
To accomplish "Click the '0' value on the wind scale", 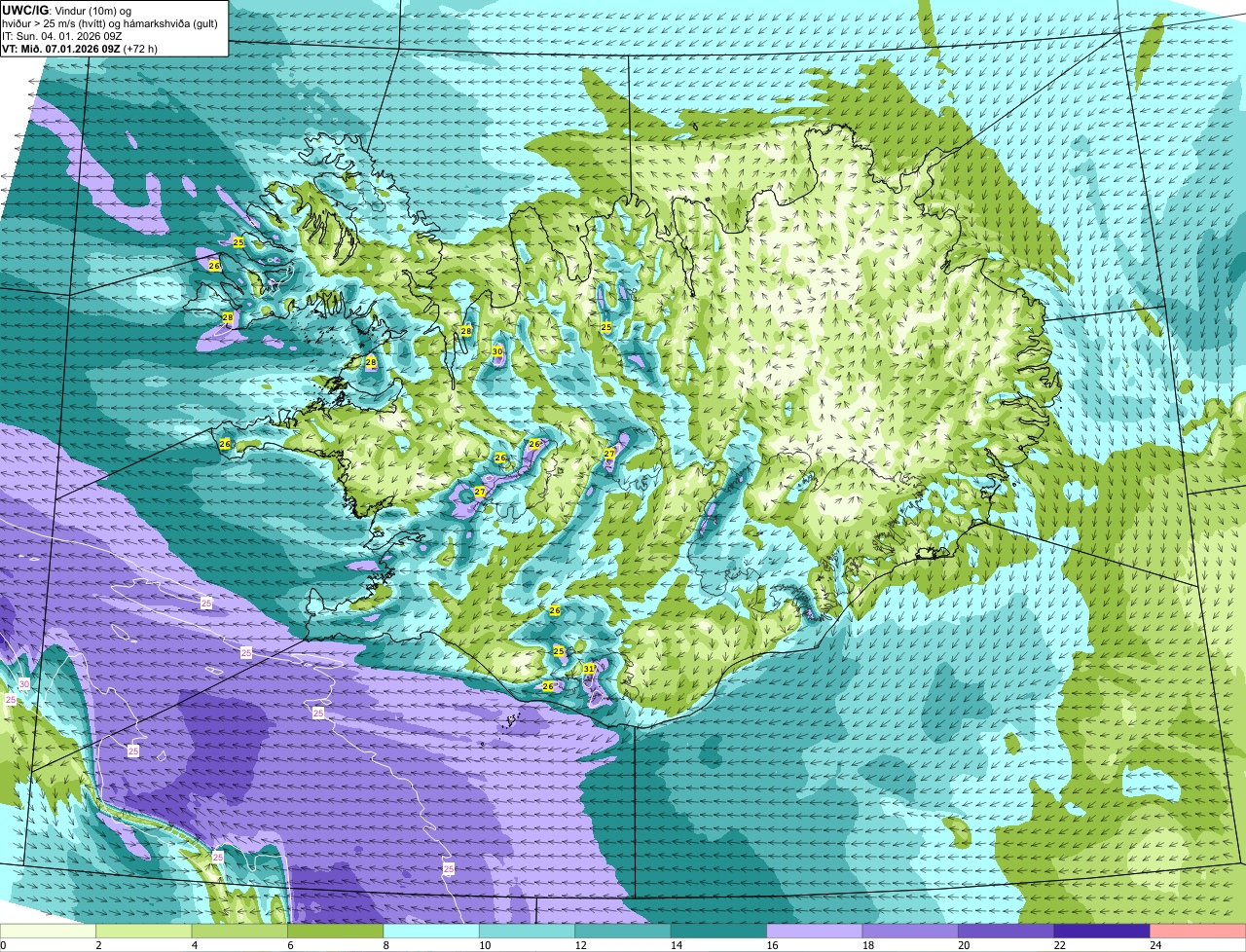I will [x=3, y=944].
